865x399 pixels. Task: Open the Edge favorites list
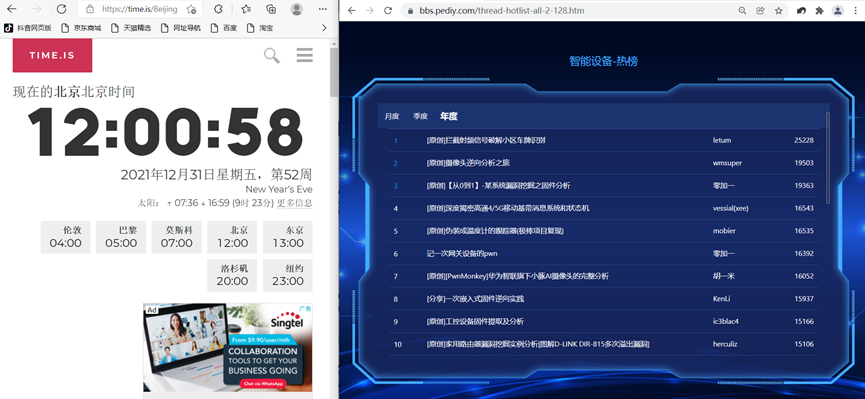click(246, 9)
